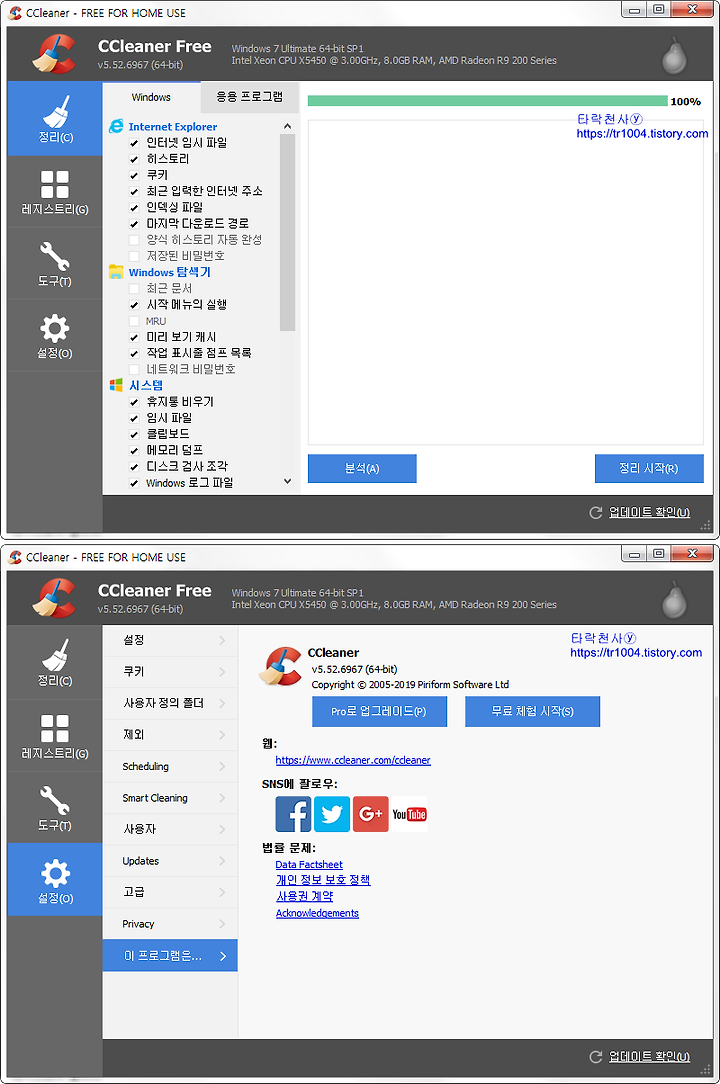Open the Privacy settings row
The height and width of the screenshot is (1084, 720).
[x=170, y=924]
